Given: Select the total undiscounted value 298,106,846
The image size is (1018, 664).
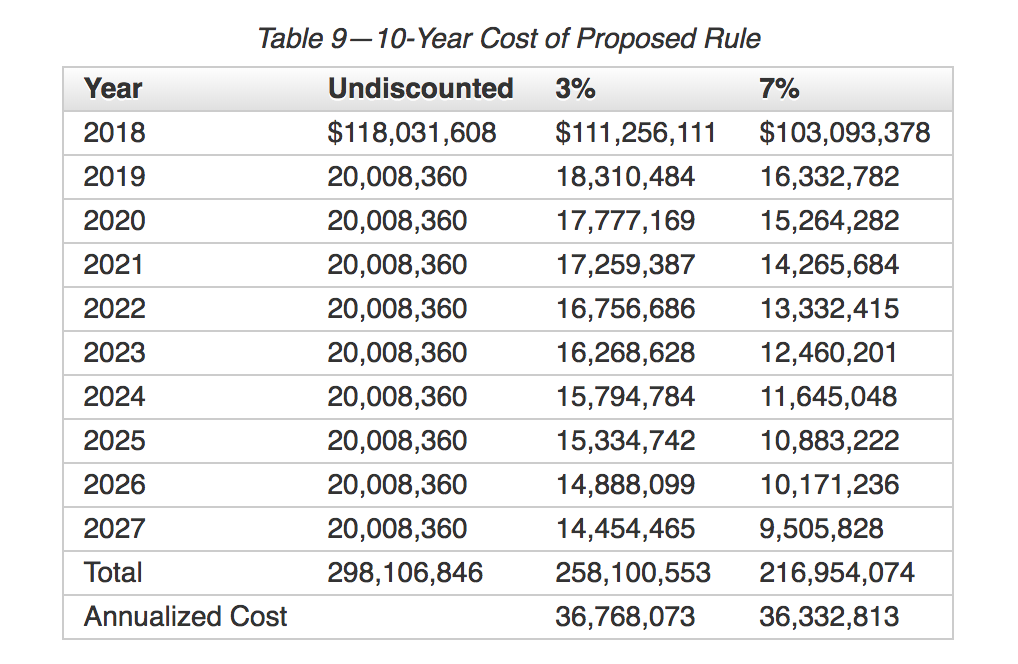Looking at the screenshot, I should click(x=405, y=573).
